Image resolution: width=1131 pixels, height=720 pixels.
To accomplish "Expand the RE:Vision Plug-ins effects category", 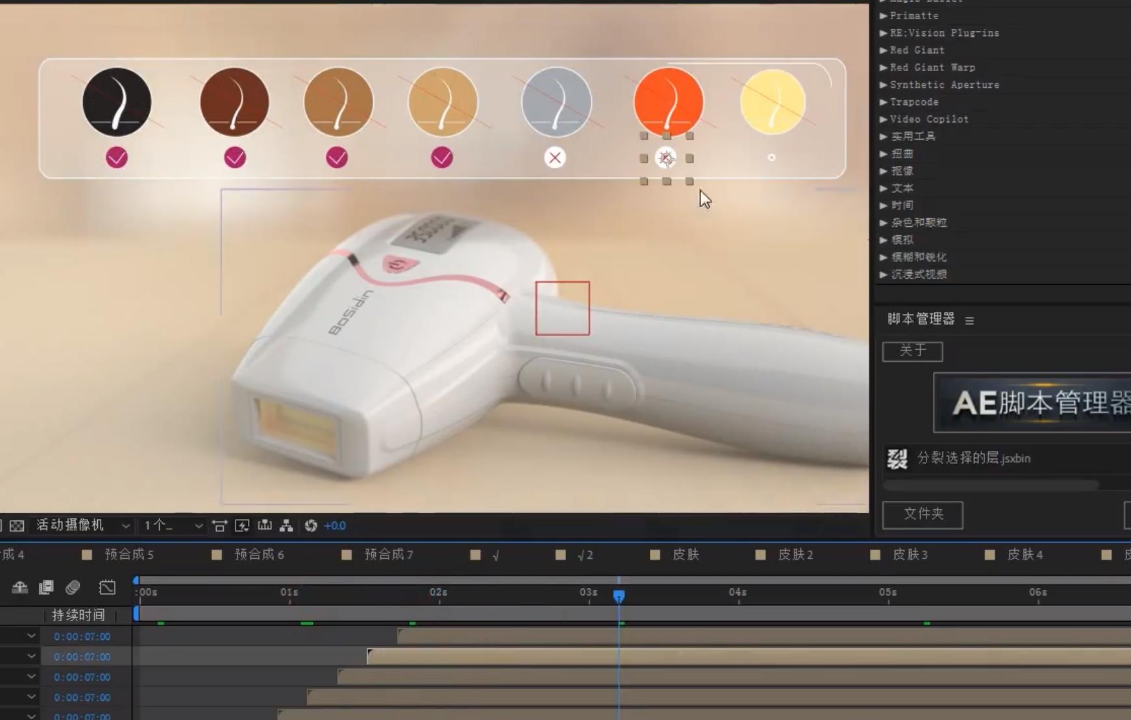I will pyautogui.click(x=883, y=32).
